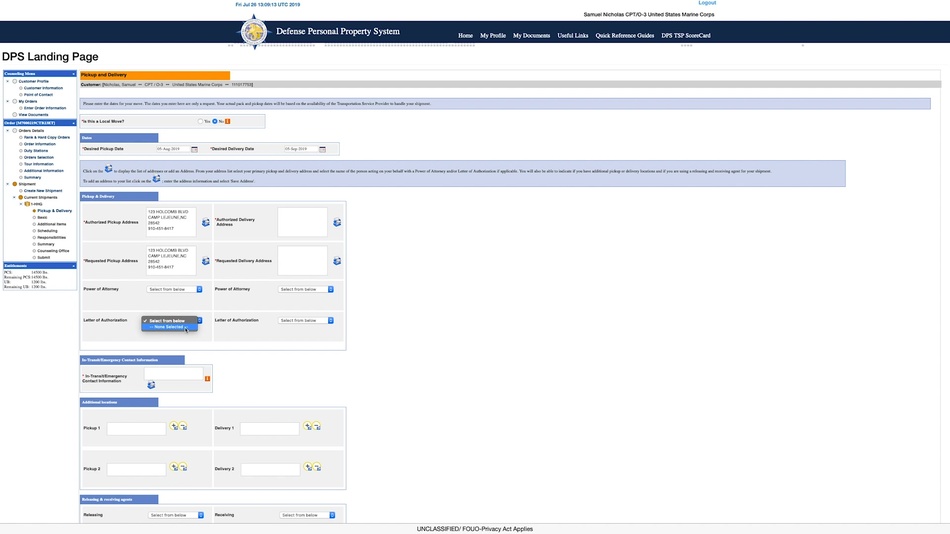Select Yes for Is this a Local Move

click(200, 121)
